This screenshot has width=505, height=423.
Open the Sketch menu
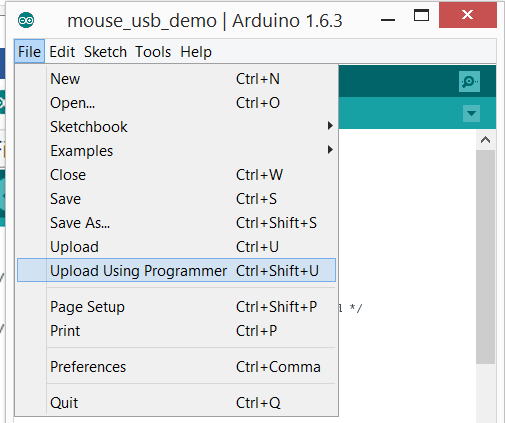(105, 52)
